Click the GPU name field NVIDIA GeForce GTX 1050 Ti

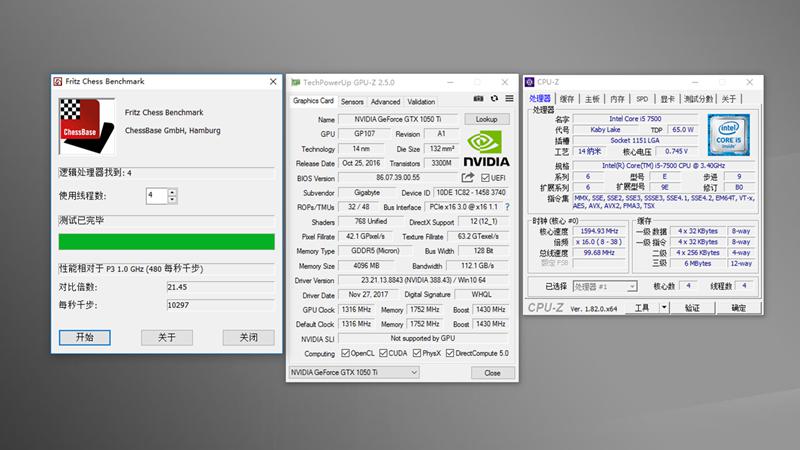[x=398, y=119]
